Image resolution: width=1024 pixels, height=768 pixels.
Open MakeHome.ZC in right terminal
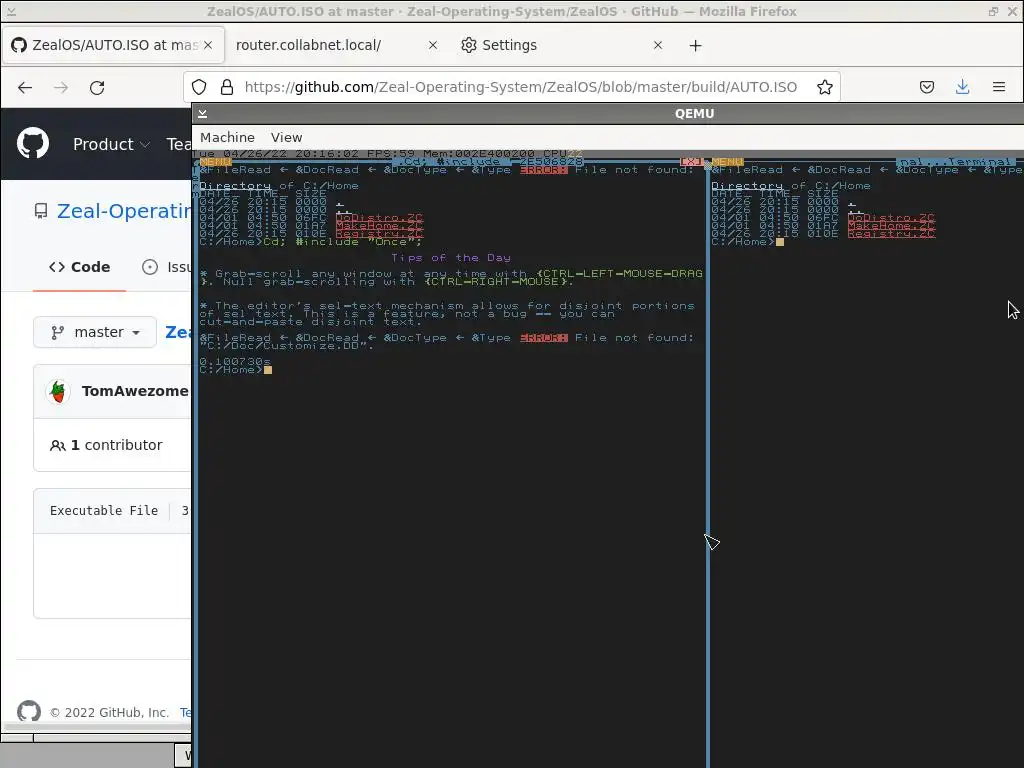(891, 225)
